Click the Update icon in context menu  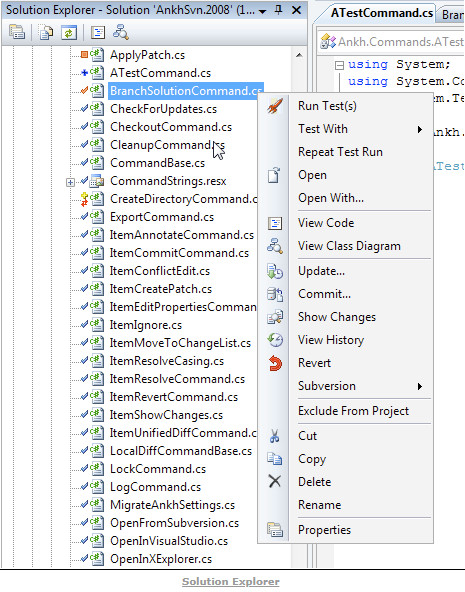[275, 271]
